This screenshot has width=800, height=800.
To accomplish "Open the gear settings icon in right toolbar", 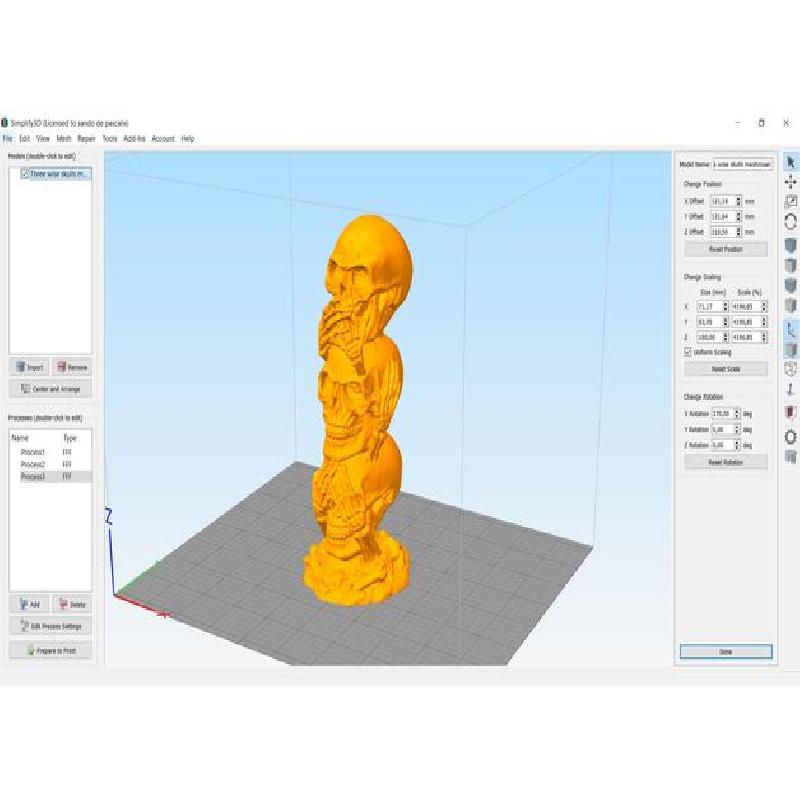I will coord(790,437).
